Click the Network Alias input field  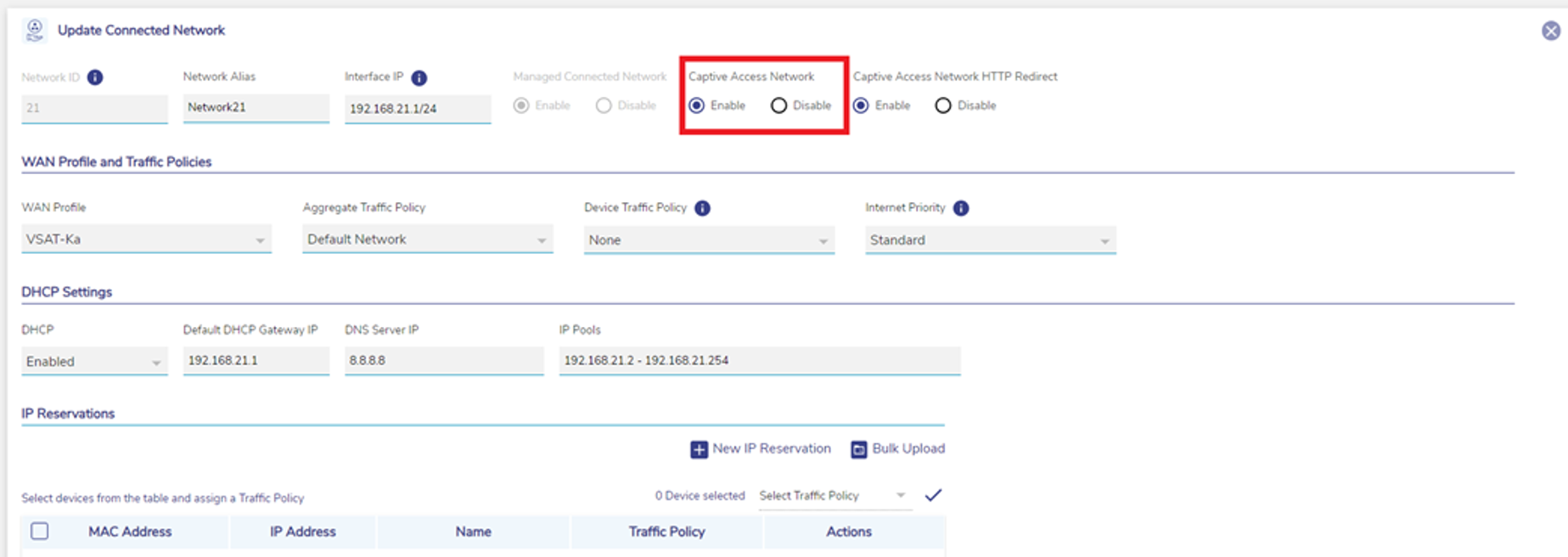[256, 108]
